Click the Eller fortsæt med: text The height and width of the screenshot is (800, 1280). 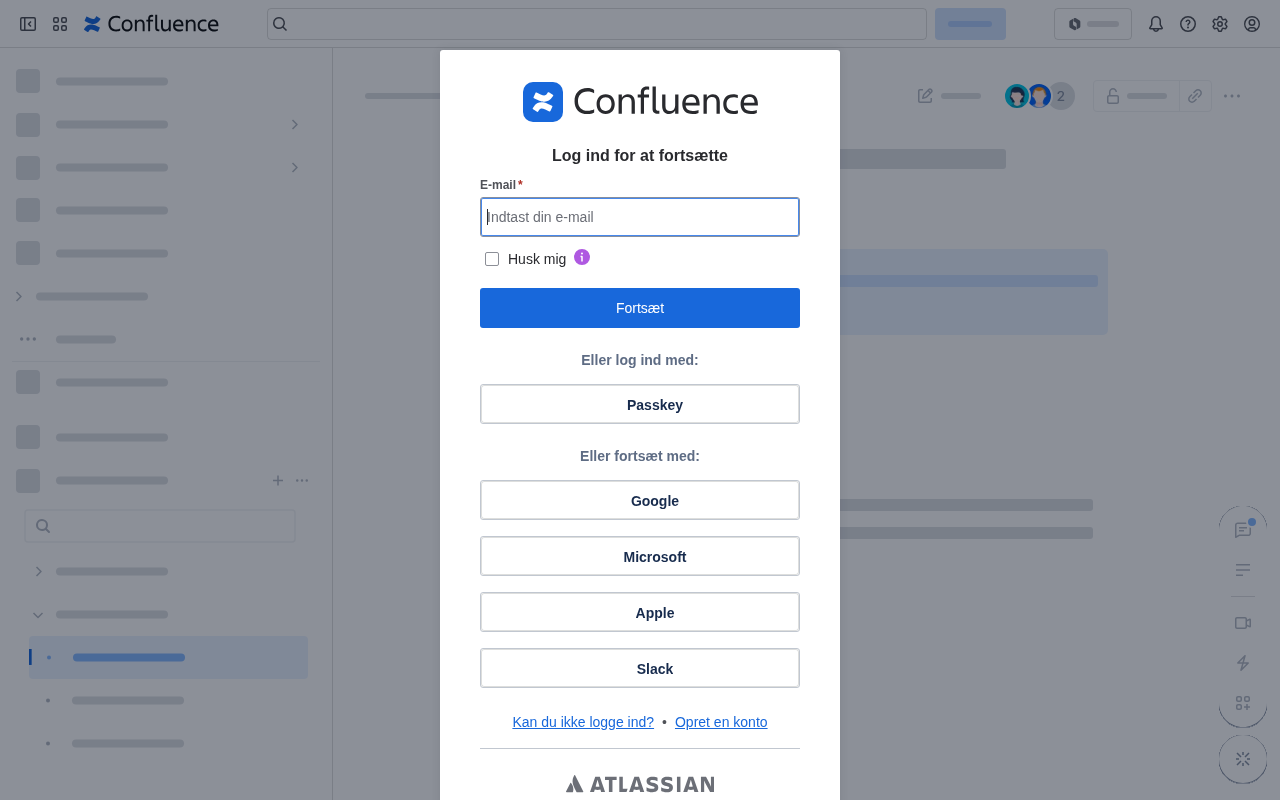640,456
